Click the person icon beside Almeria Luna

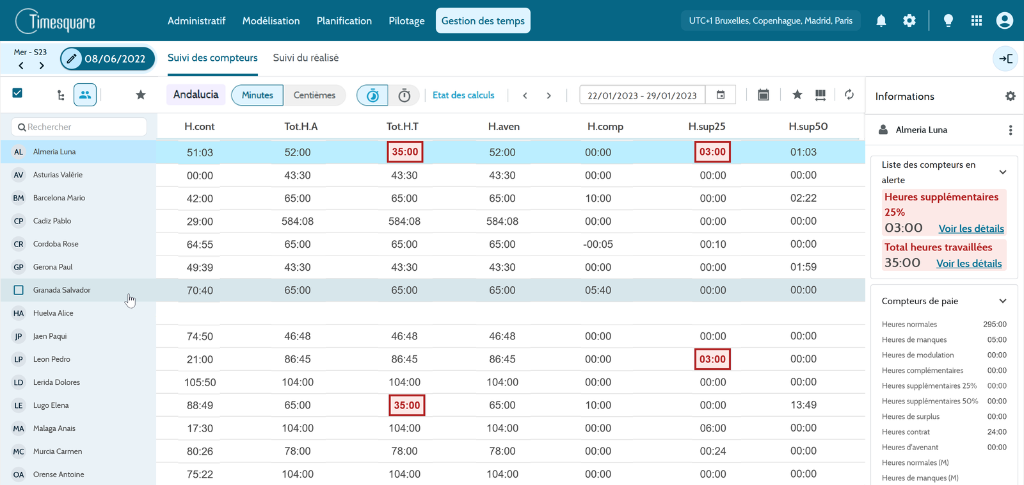pyautogui.click(x=884, y=131)
